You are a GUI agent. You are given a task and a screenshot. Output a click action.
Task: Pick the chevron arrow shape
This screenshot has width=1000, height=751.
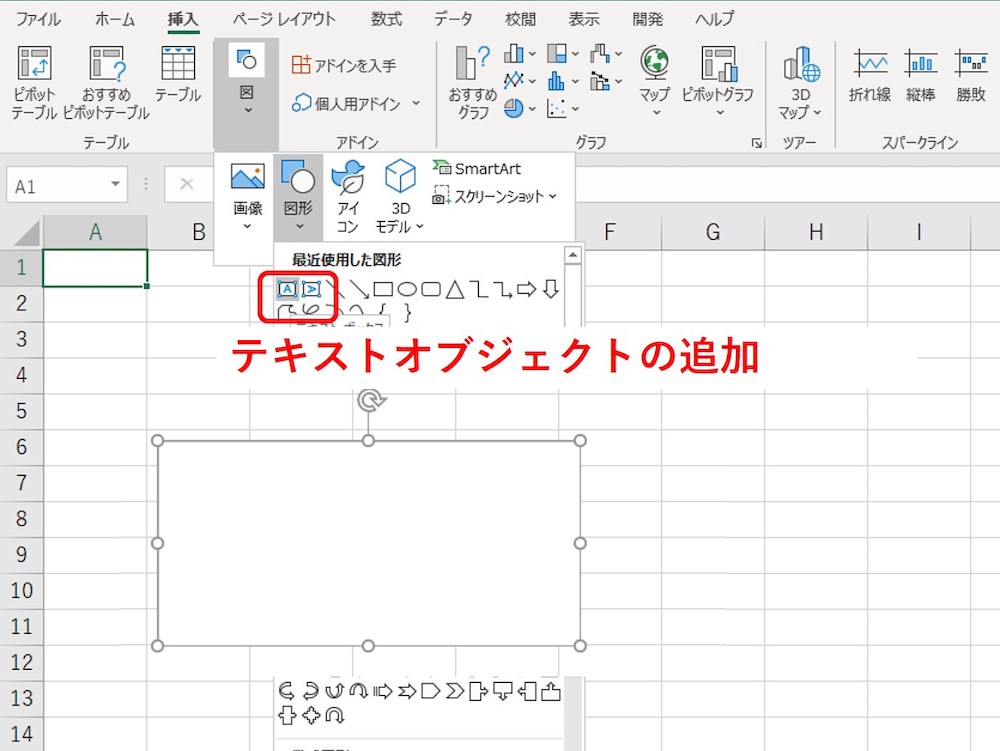[x=455, y=690]
